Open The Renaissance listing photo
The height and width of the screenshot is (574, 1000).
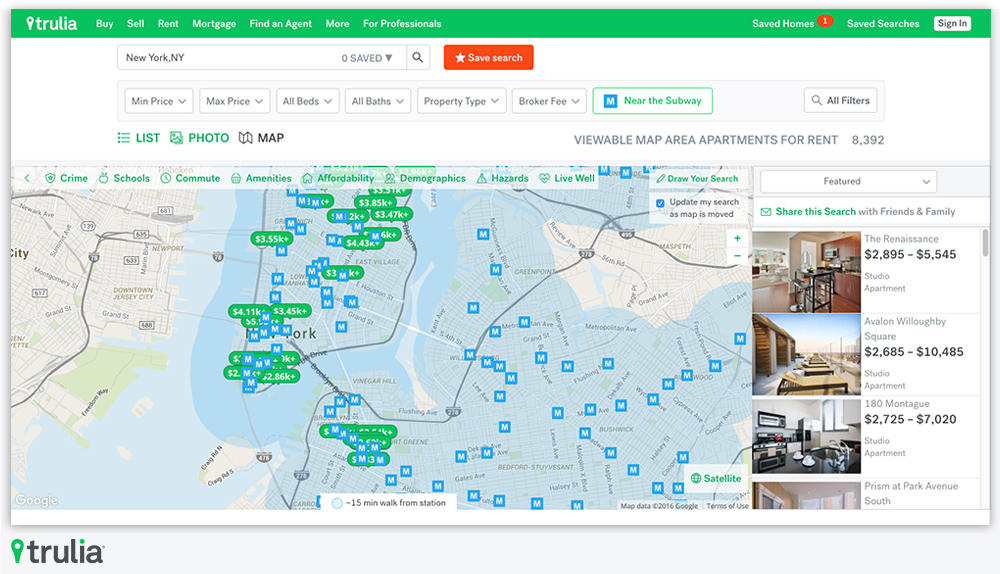(807, 272)
